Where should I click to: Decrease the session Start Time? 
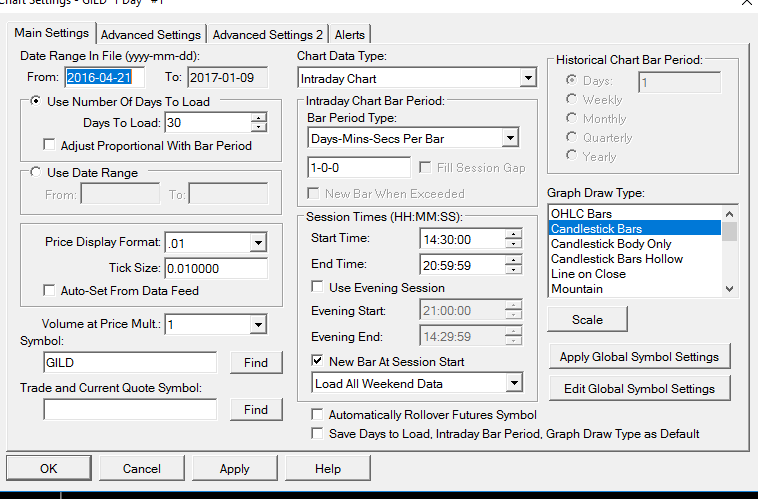tap(513, 244)
